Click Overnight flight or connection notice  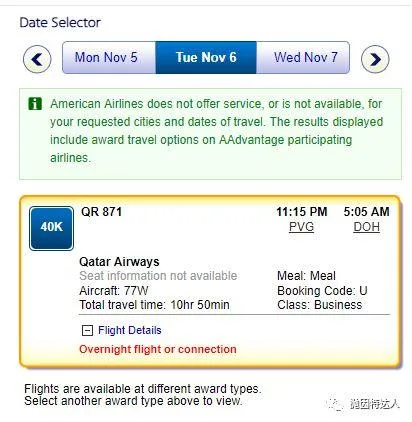(158, 349)
